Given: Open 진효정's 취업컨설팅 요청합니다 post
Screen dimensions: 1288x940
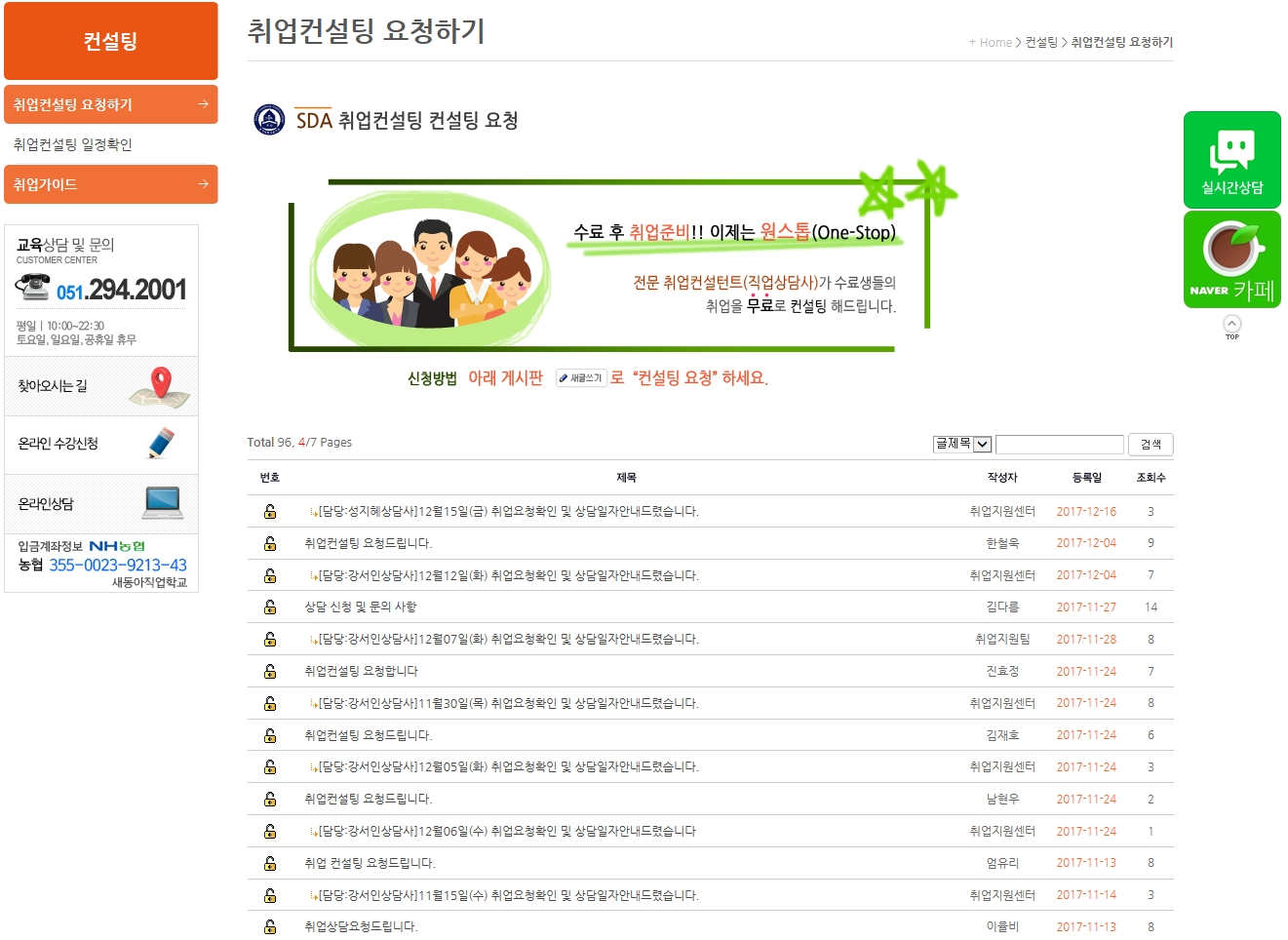Looking at the screenshot, I should coord(361,672).
